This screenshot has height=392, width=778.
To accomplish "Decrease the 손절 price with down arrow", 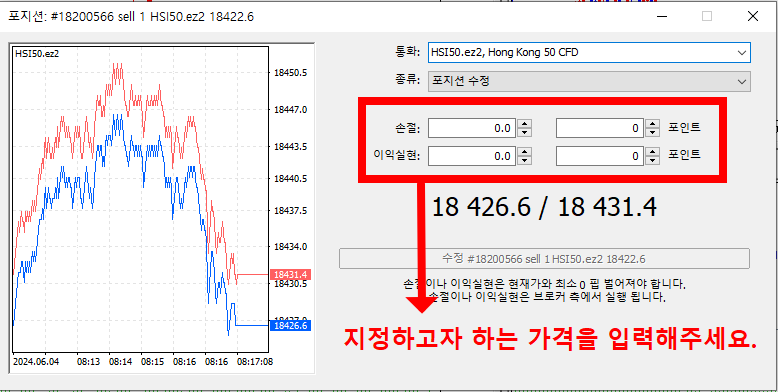I will click(x=524, y=133).
